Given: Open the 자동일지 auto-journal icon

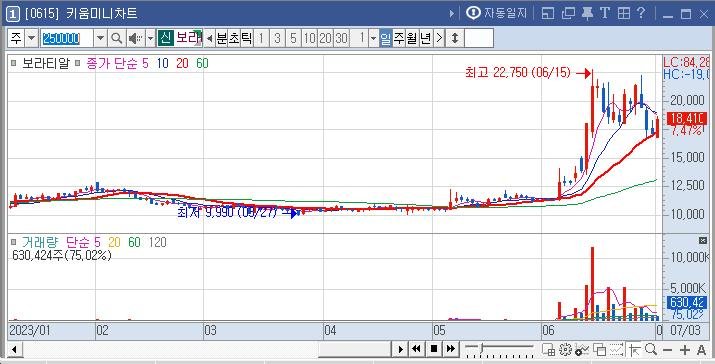Looking at the screenshot, I should click(x=473, y=13).
